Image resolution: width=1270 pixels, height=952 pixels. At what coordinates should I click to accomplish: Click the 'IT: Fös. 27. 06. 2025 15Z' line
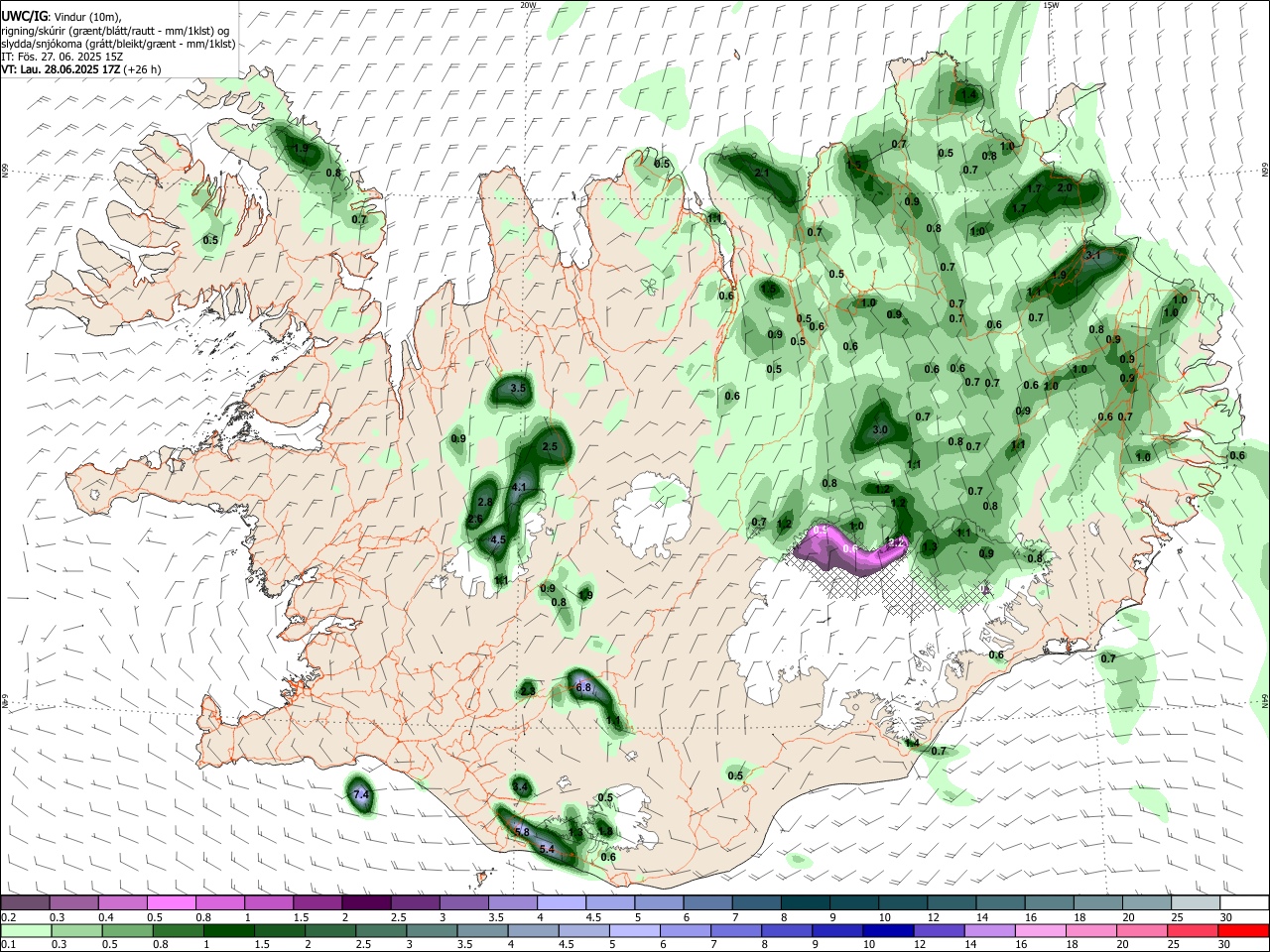pos(62,57)
